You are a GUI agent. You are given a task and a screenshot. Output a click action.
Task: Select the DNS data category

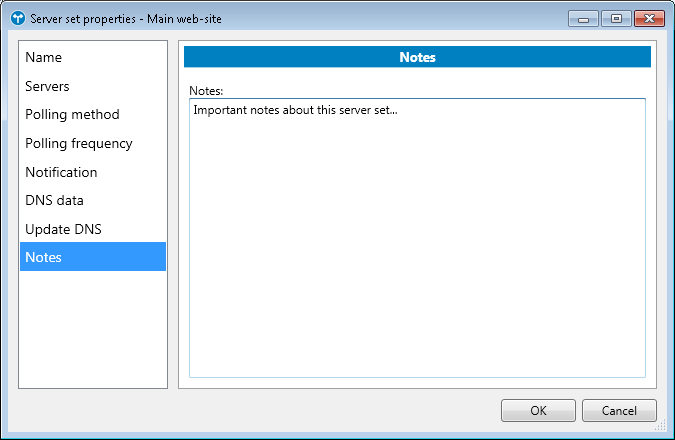[x=54, y=200]
